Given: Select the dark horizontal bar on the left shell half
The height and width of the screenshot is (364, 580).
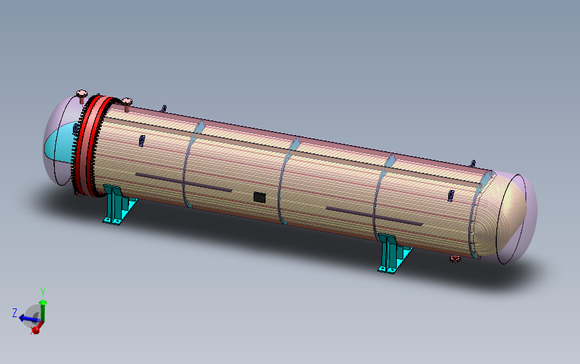Looking at the screenshot, I should point(183,182).
